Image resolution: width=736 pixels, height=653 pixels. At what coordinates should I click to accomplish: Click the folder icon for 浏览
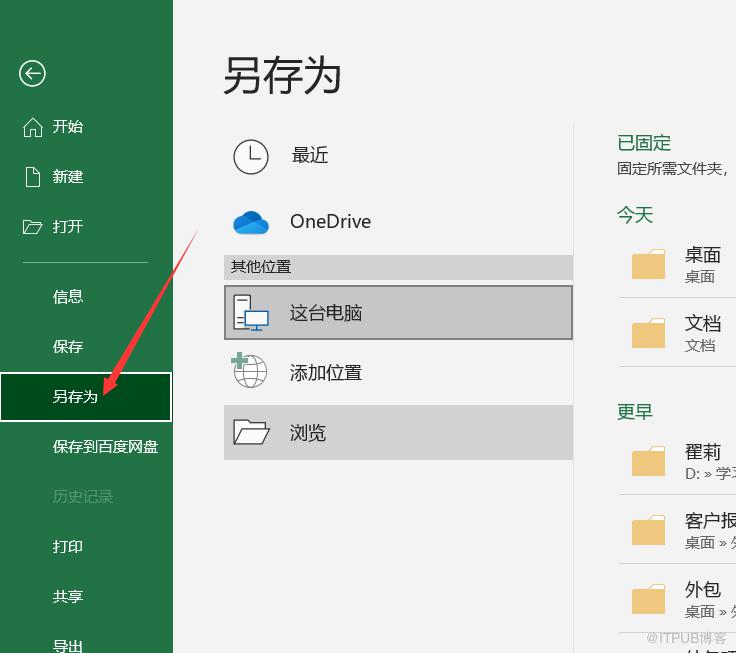tap(251, 432)
